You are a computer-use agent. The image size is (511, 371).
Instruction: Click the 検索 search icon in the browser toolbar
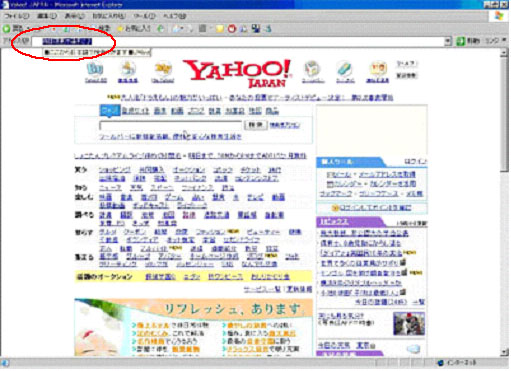tap(102, 29)
